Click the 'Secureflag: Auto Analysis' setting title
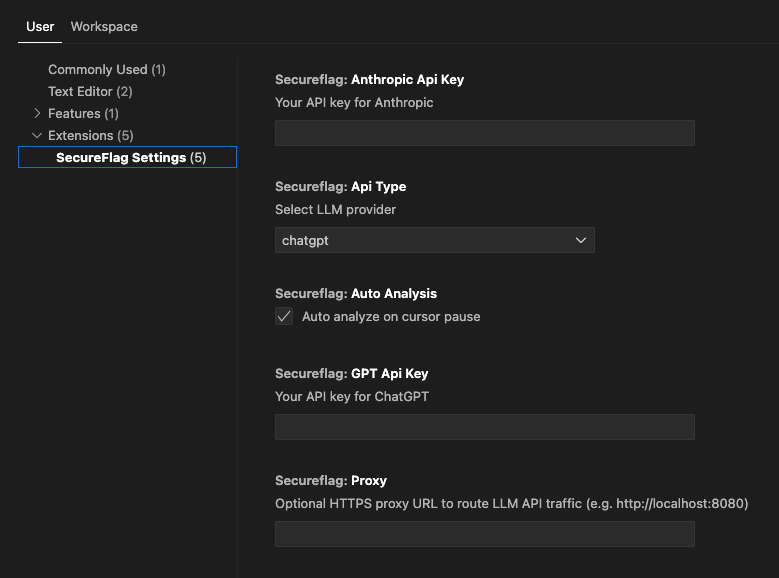The height and width of the screenshot is (578, 779). tap(356, 294)
